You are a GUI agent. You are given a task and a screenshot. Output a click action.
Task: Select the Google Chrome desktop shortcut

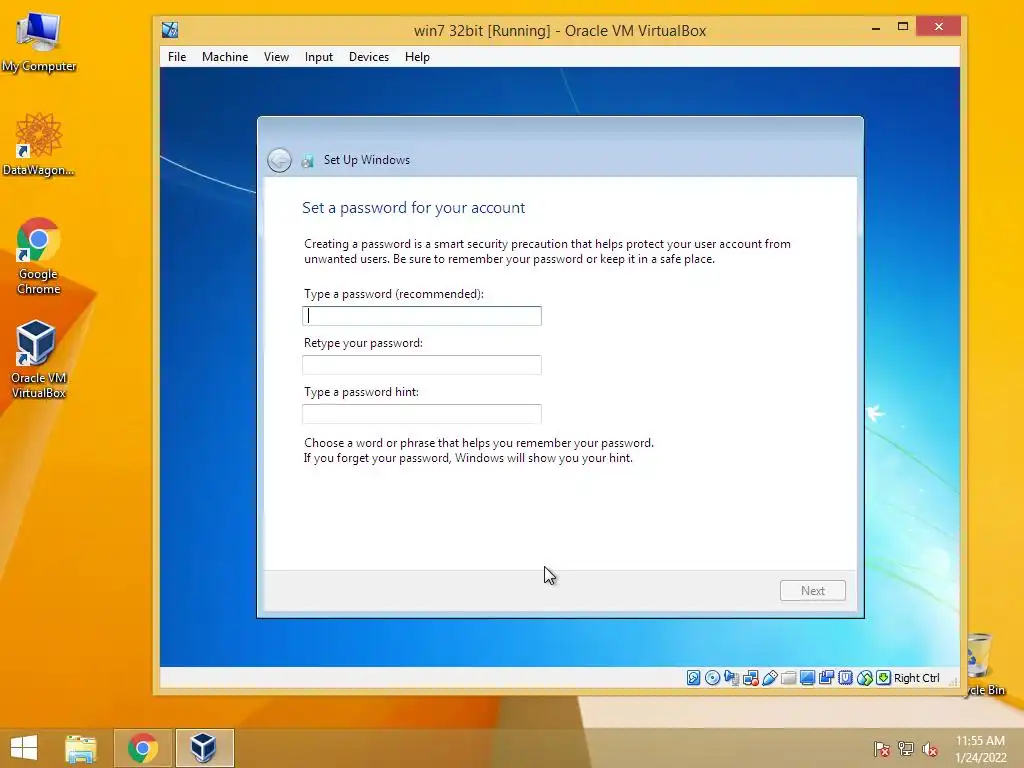[39, 256]
